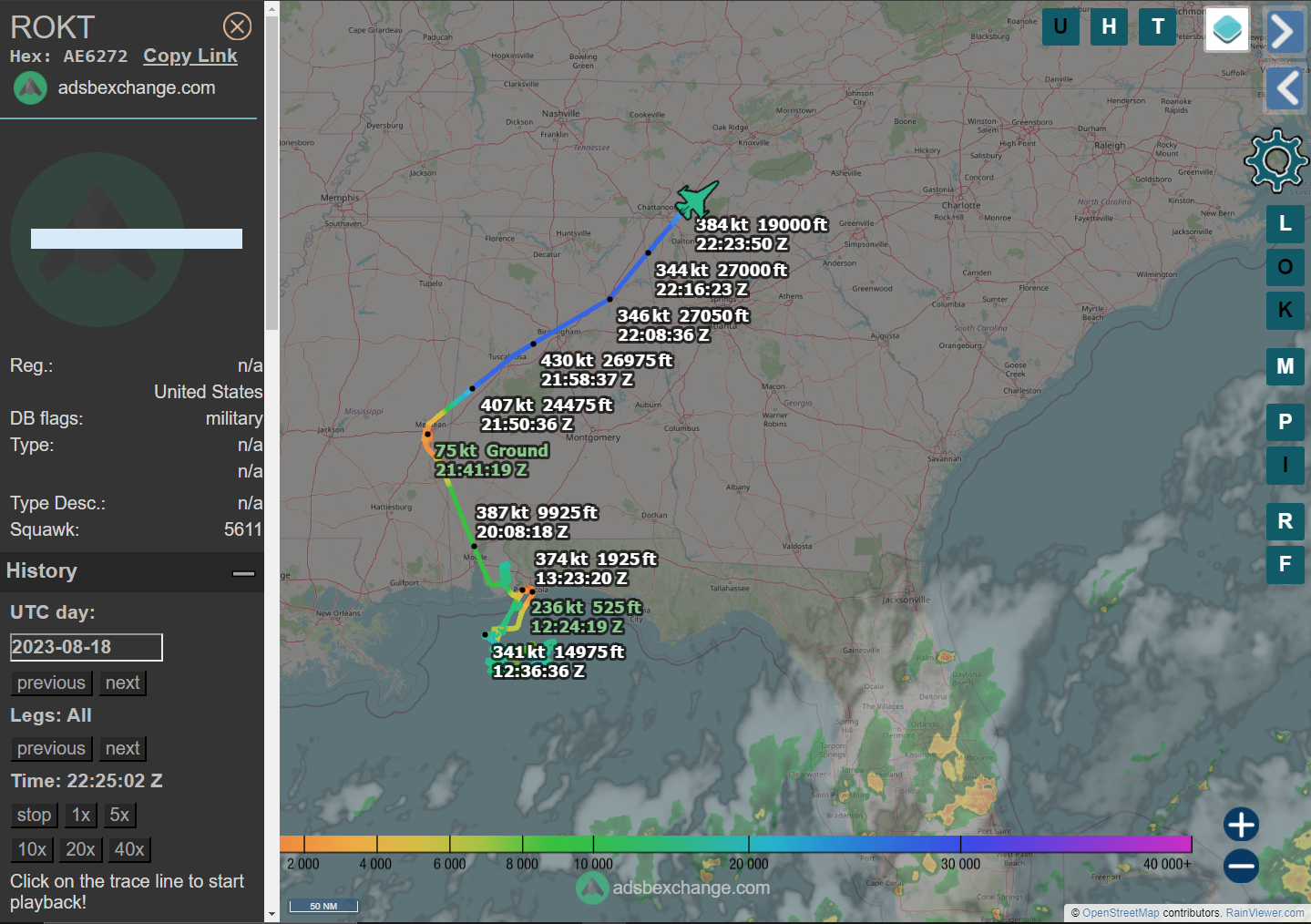Open adsbexchange.com link in sidebar
1311x924 pixels.
click(137, 88)
